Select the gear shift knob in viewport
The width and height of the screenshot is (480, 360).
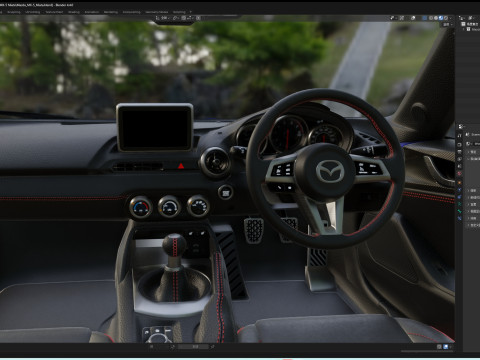(174, 245)
